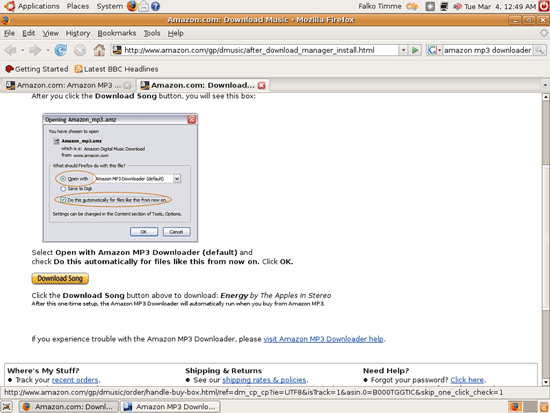Click the dialog example screenshot image
This screenshot has width=550, height=413.
click(x=120, y=178)
